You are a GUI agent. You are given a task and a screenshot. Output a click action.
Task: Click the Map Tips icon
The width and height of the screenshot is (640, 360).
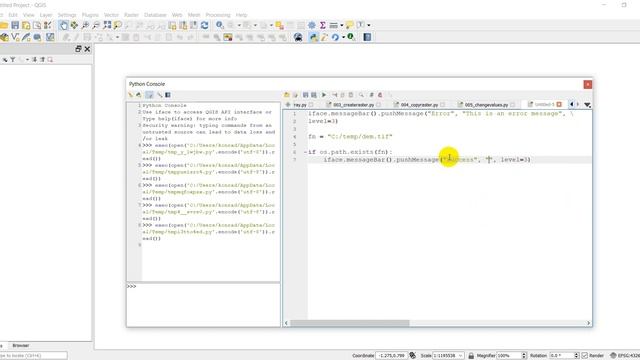[349, 25]
